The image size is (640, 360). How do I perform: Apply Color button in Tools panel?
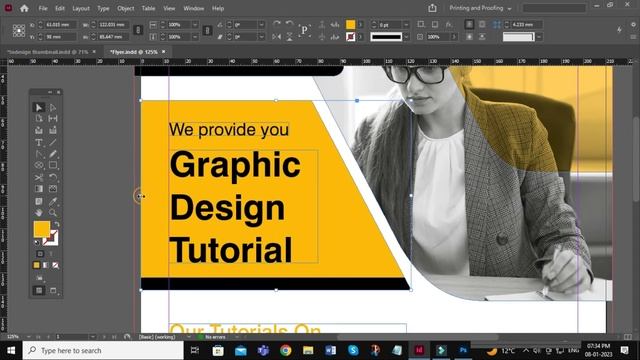(x=37, y=265)
